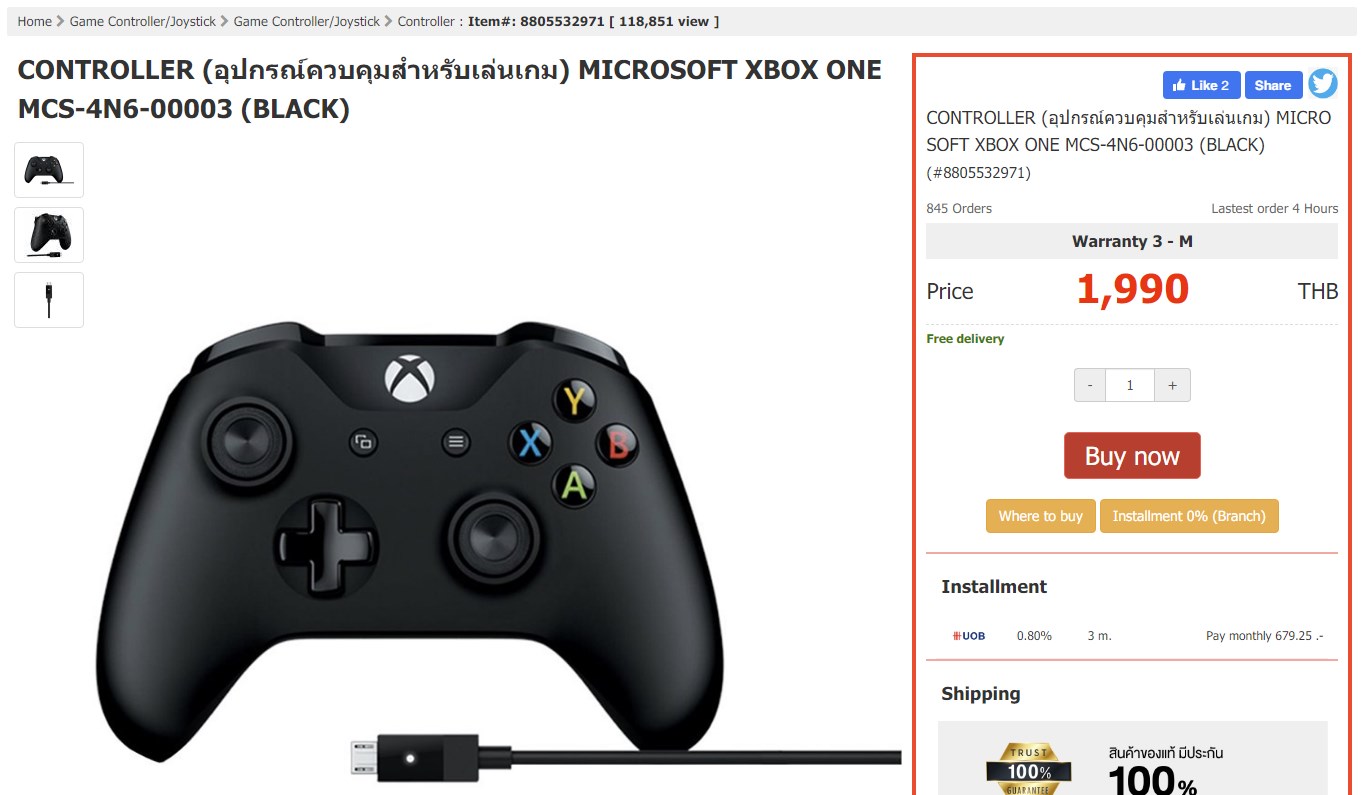Open the Where to buy option

click(1041, 516)
